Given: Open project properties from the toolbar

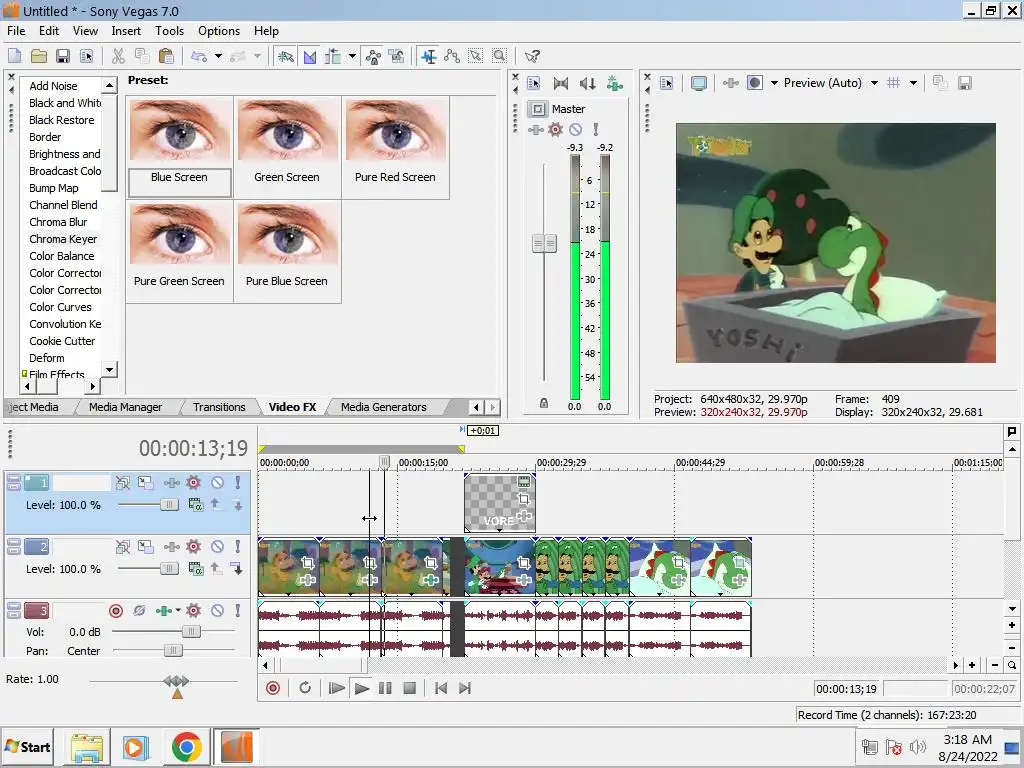Looking at the screenshot, I should [x=86, y=56].
